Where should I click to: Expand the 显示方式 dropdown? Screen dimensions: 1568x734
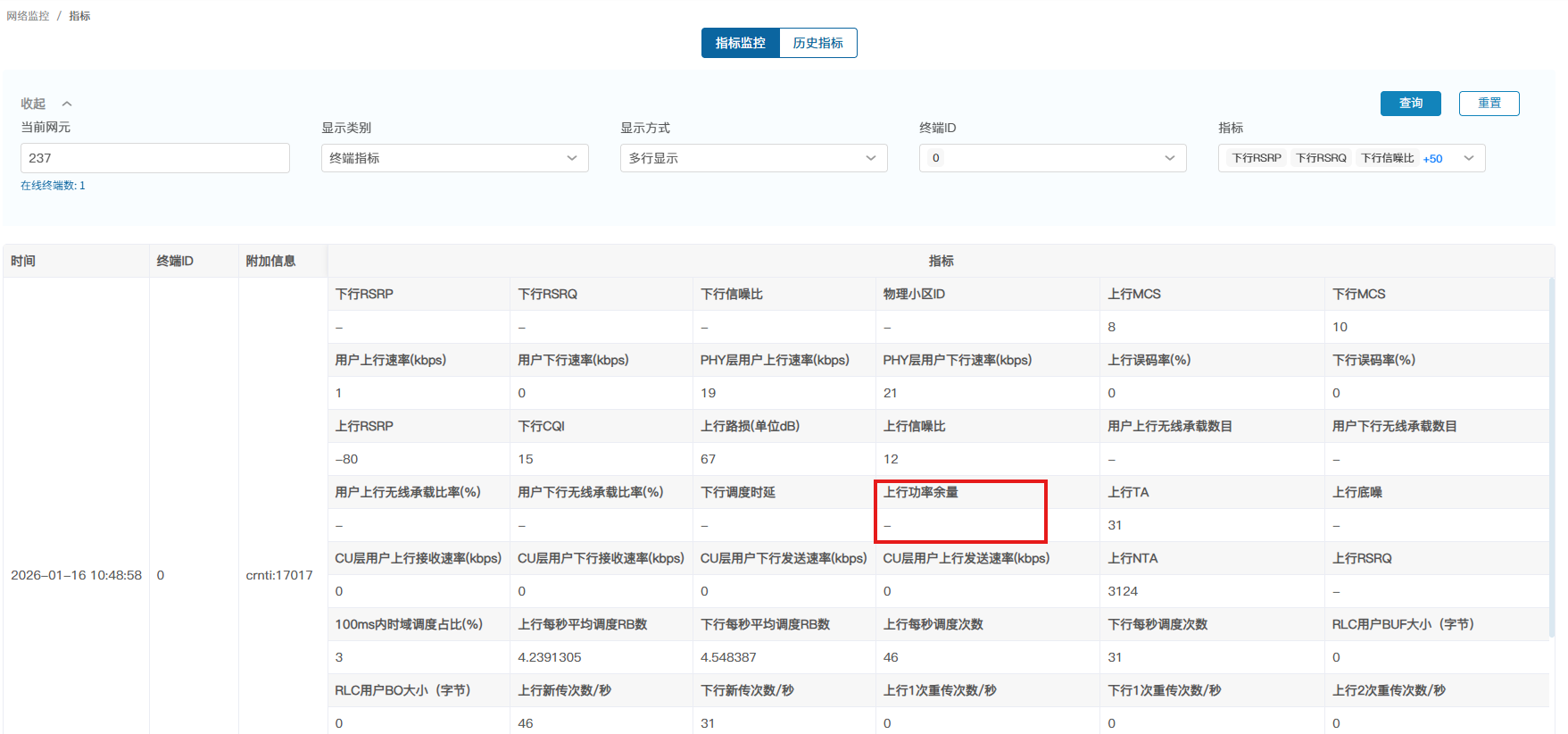coord(753,158)
